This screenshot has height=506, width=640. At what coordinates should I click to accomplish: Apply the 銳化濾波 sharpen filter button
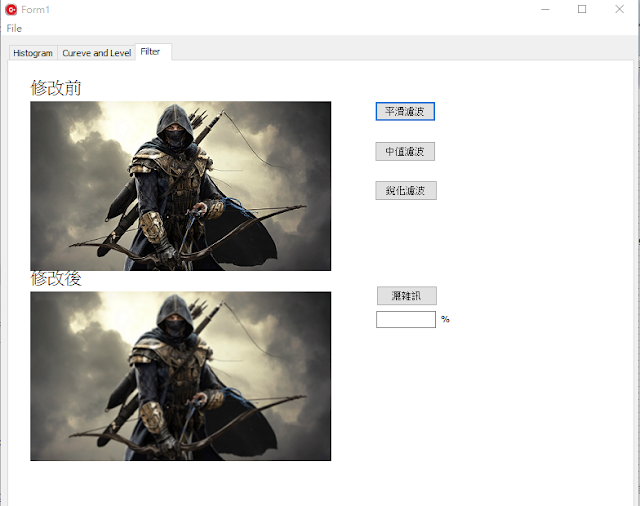coord(406,191)
